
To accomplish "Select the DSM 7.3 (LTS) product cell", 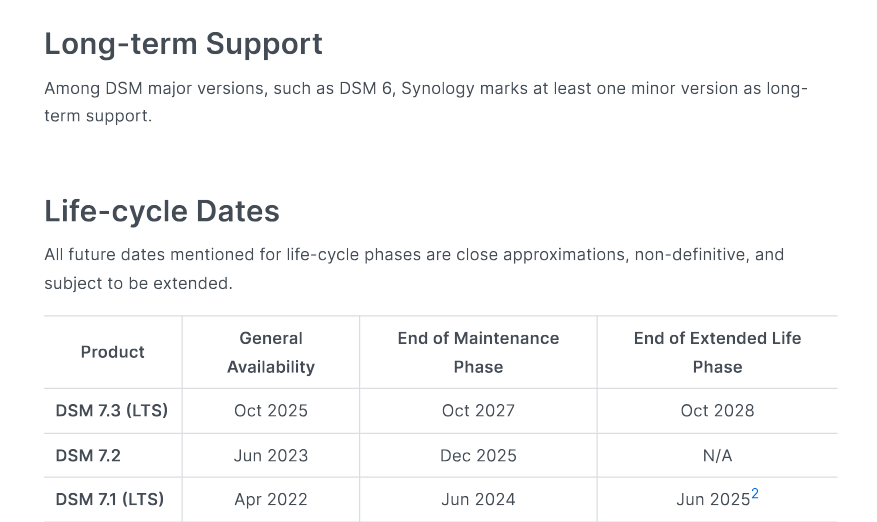I will (x=112, y=411).
